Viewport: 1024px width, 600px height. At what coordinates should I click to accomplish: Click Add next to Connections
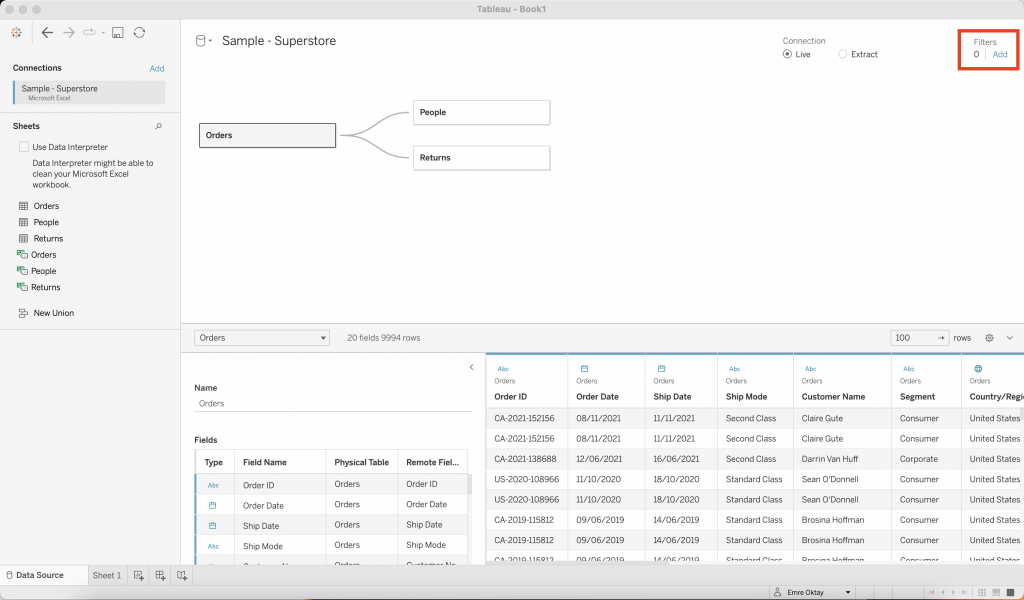(x=157, y=69)
